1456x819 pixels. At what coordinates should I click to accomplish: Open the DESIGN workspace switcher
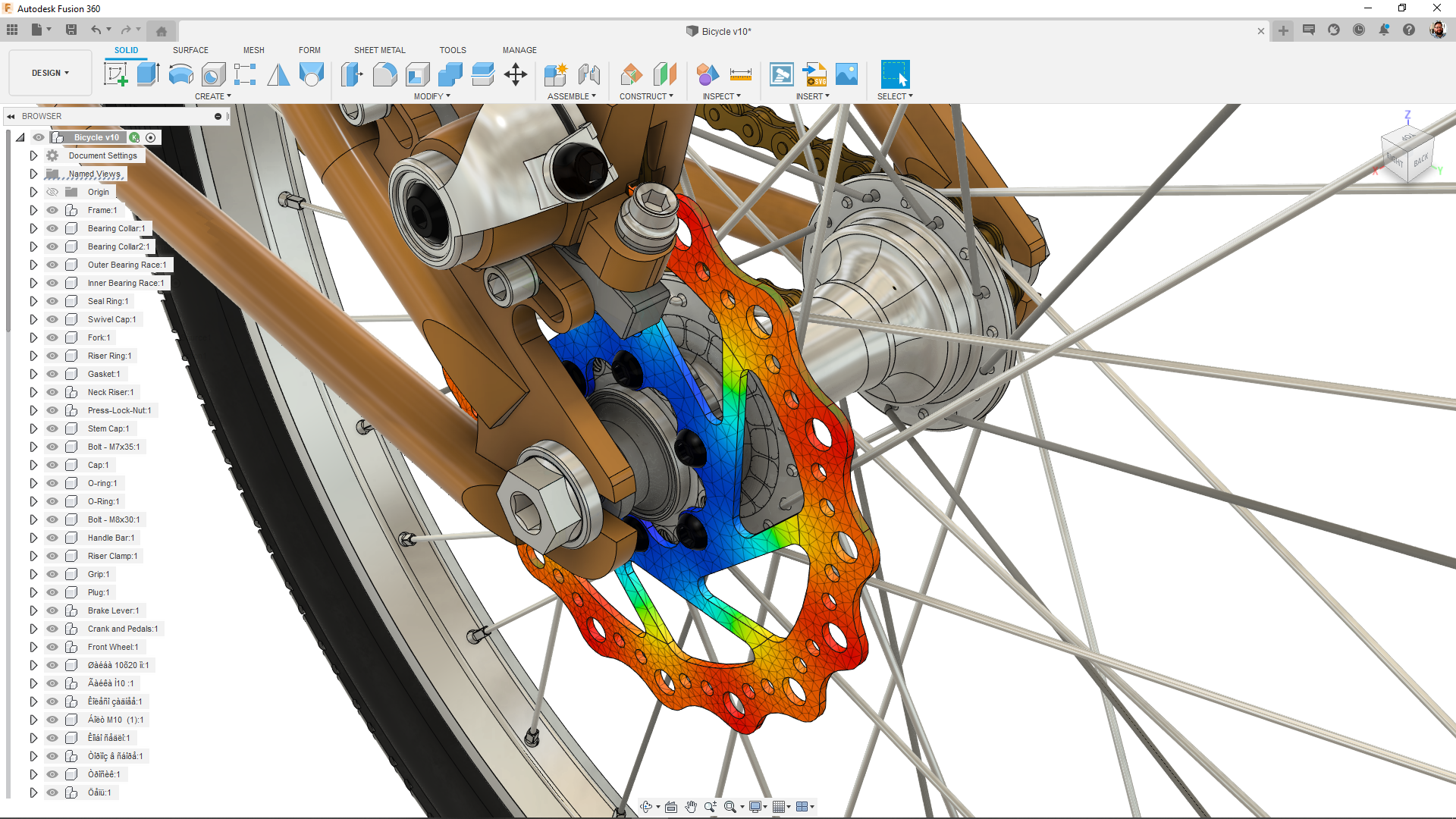click(x=49, y=72)
